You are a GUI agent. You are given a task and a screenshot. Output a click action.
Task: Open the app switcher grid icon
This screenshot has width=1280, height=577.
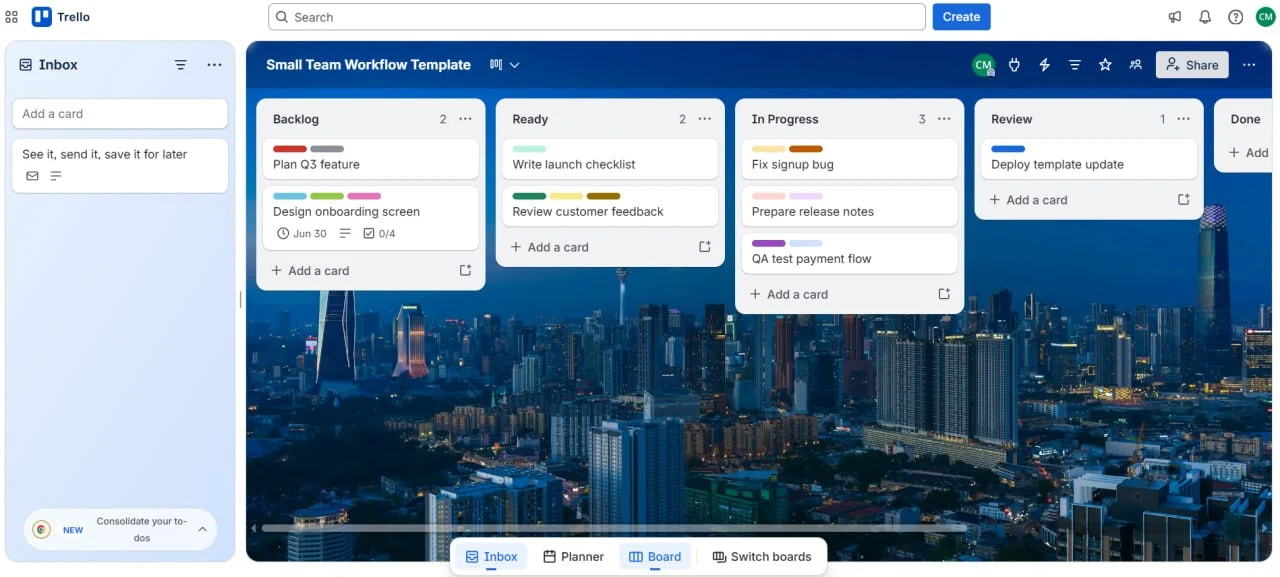point(12,17)
